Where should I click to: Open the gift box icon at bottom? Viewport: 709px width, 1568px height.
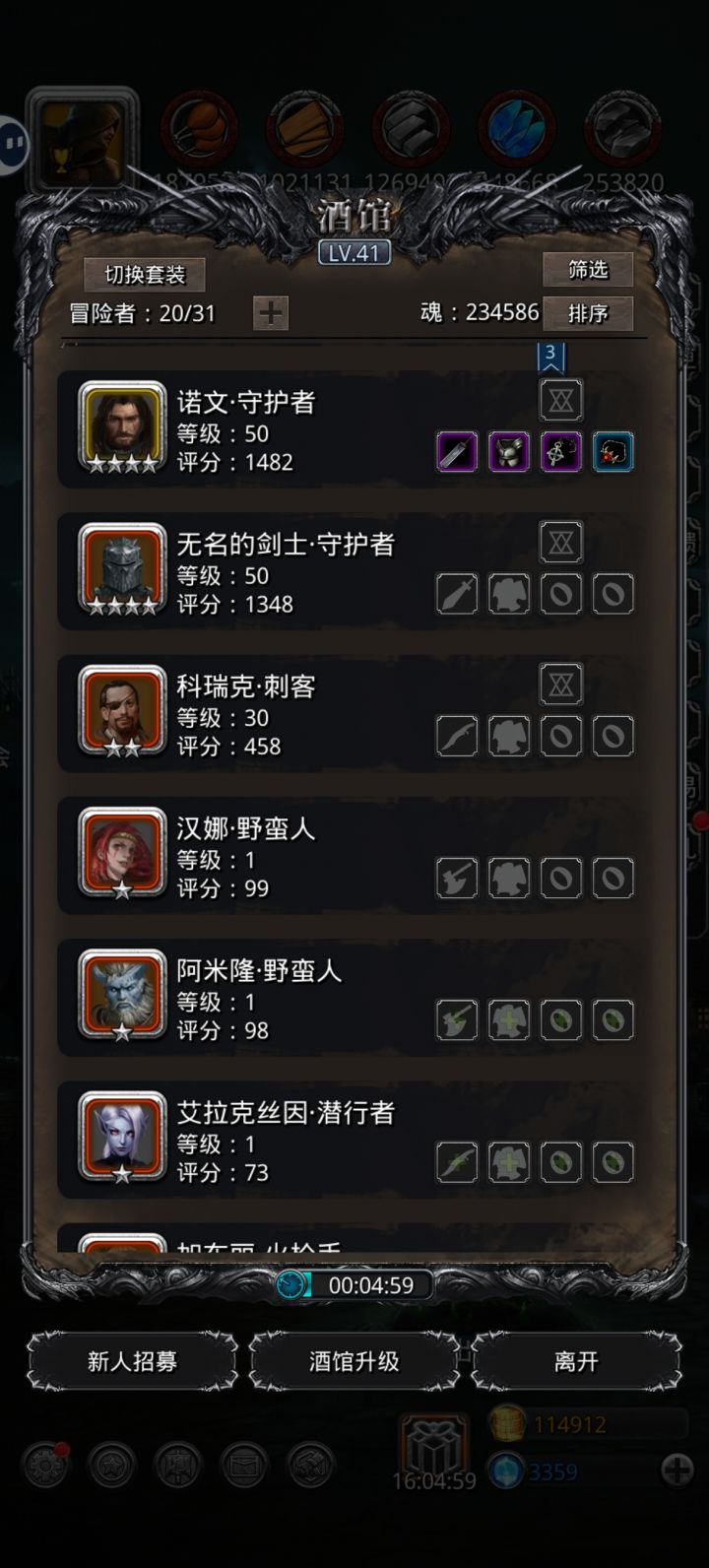(x=434, y=1444)
